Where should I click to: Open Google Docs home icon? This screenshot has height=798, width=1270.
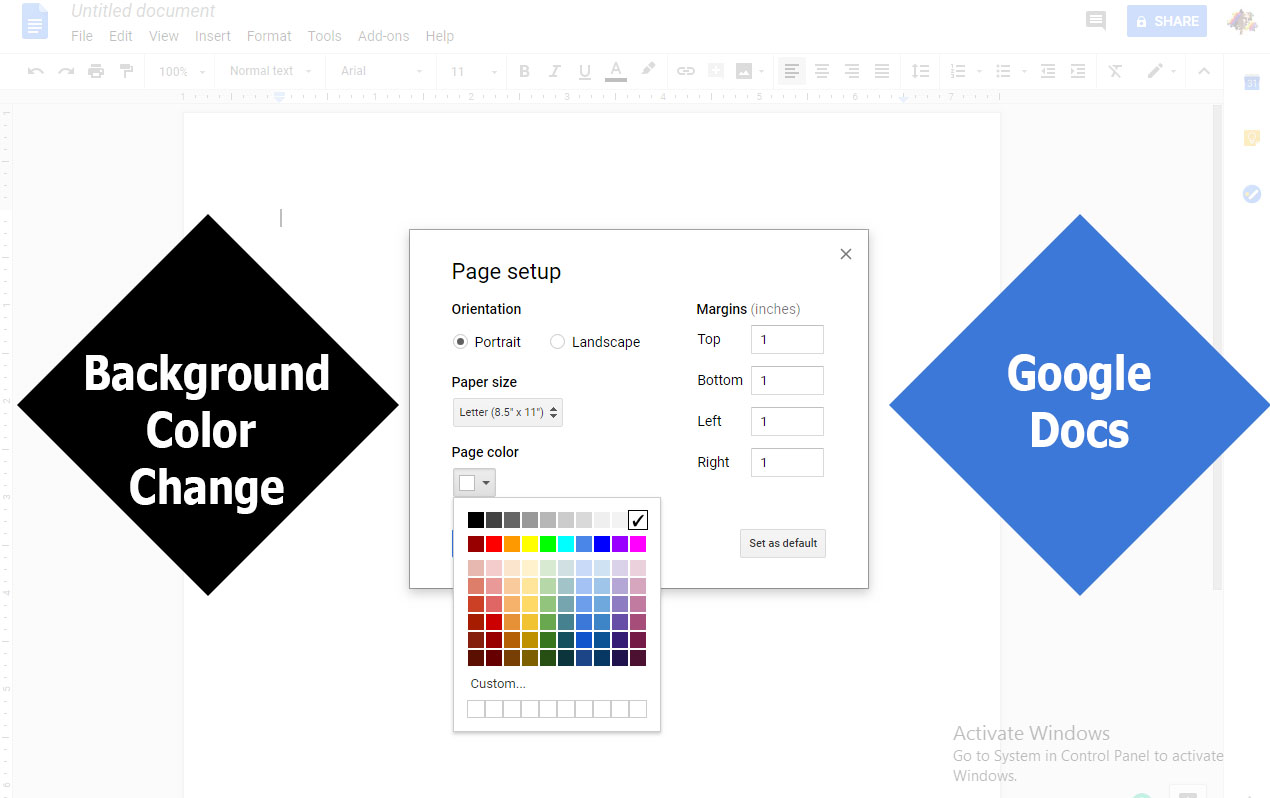[x=35, y=21]
